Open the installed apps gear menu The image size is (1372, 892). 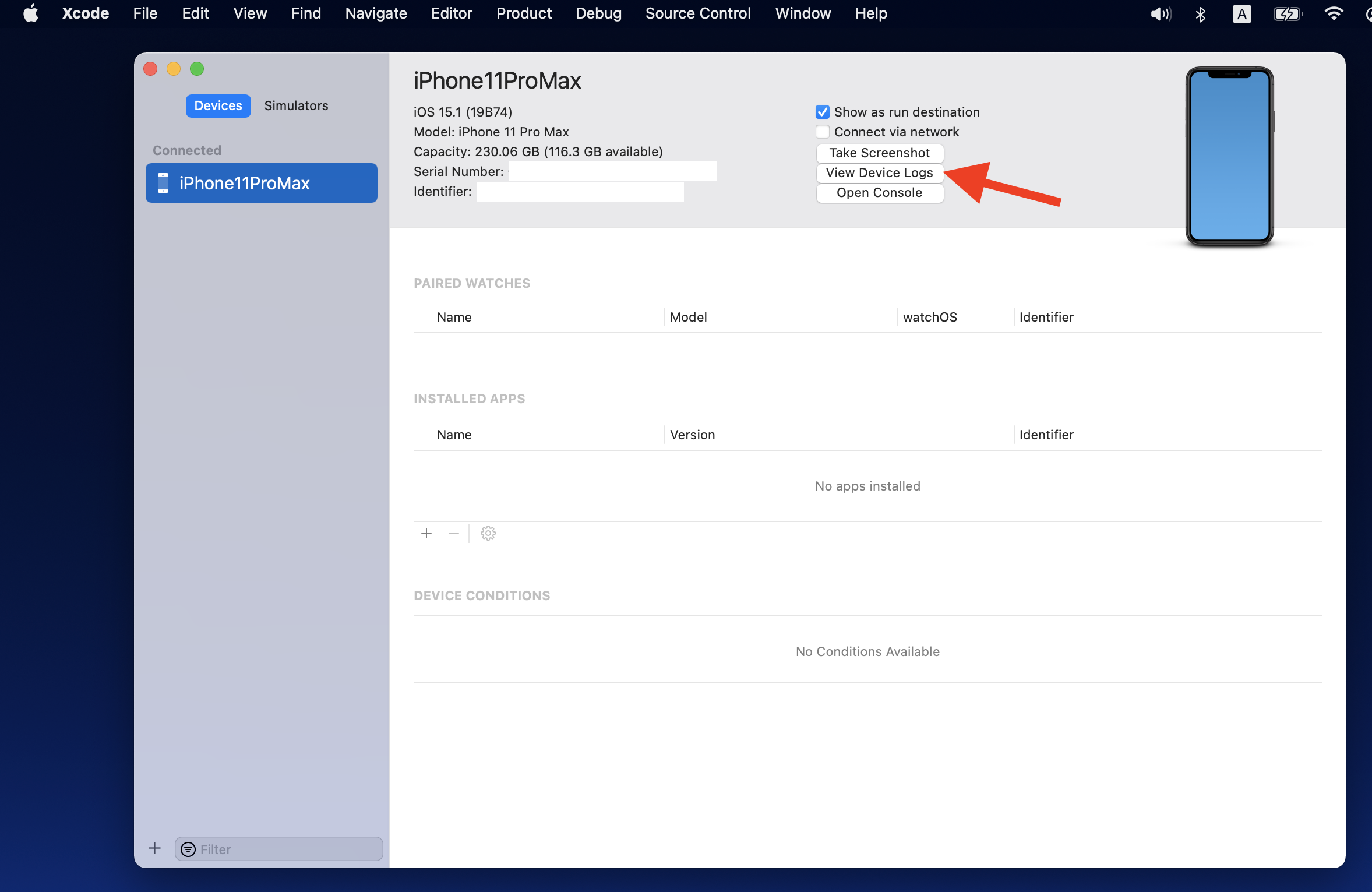click(488, 533)
